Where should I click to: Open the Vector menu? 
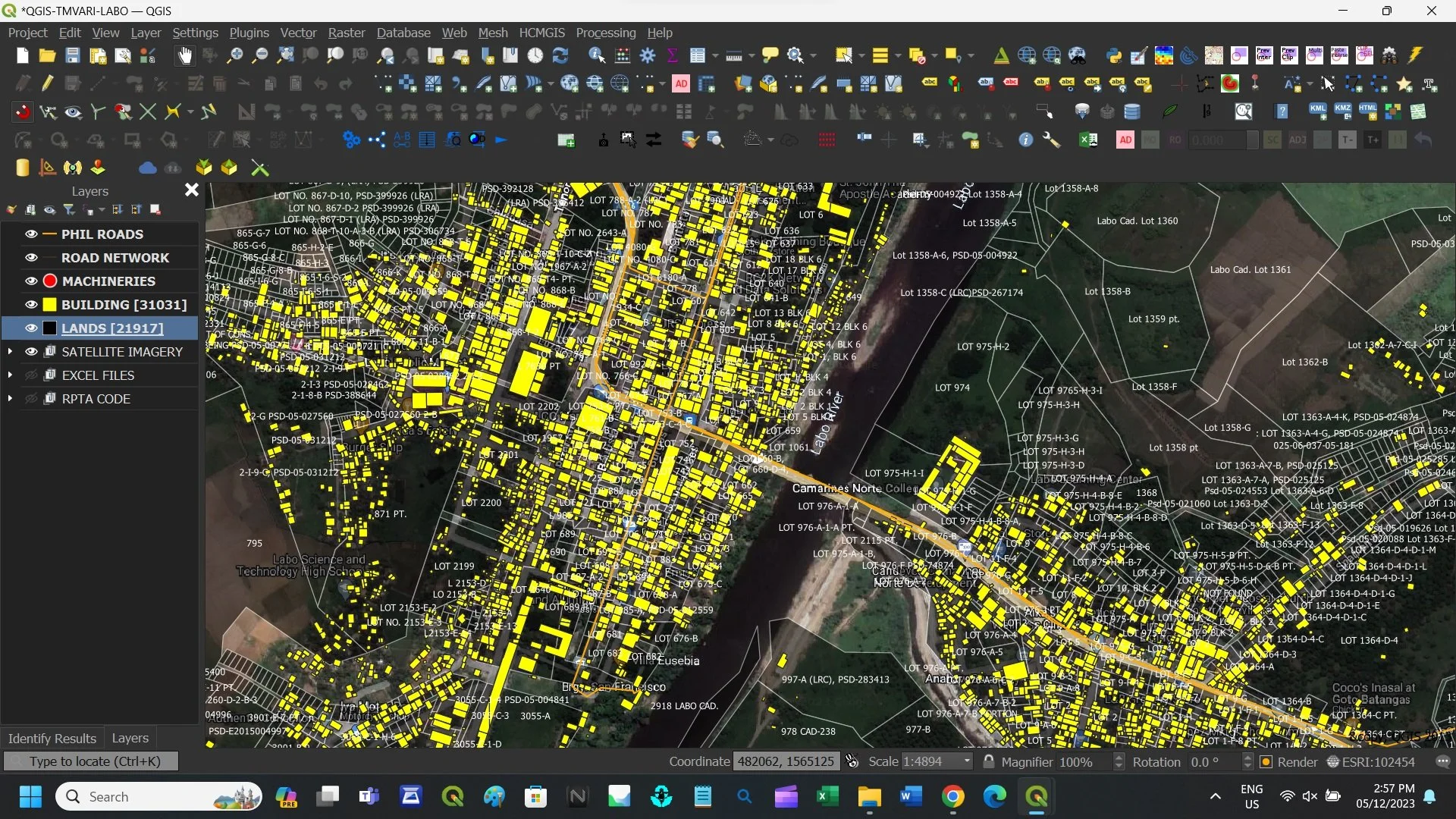pos(297,33)
